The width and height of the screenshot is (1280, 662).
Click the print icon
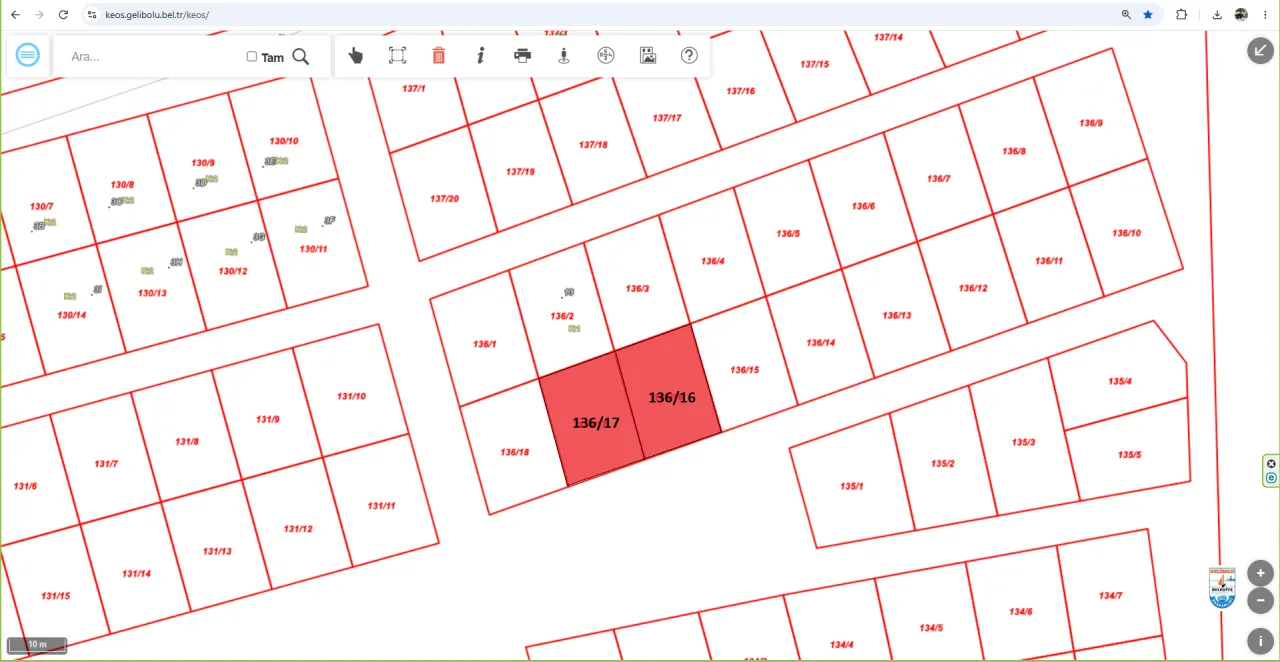(522, 56)
